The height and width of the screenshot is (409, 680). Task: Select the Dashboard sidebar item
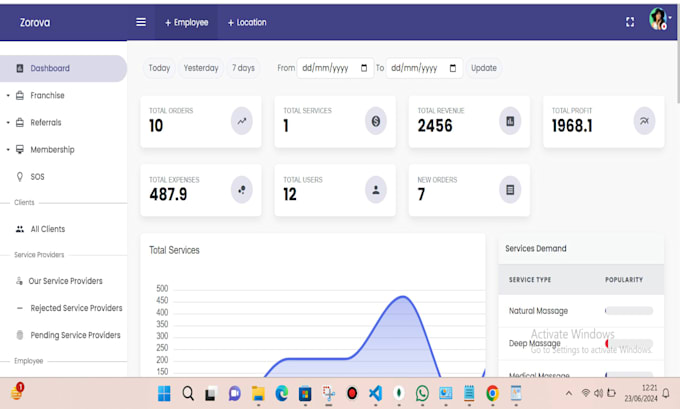click(x=63, y=69)
